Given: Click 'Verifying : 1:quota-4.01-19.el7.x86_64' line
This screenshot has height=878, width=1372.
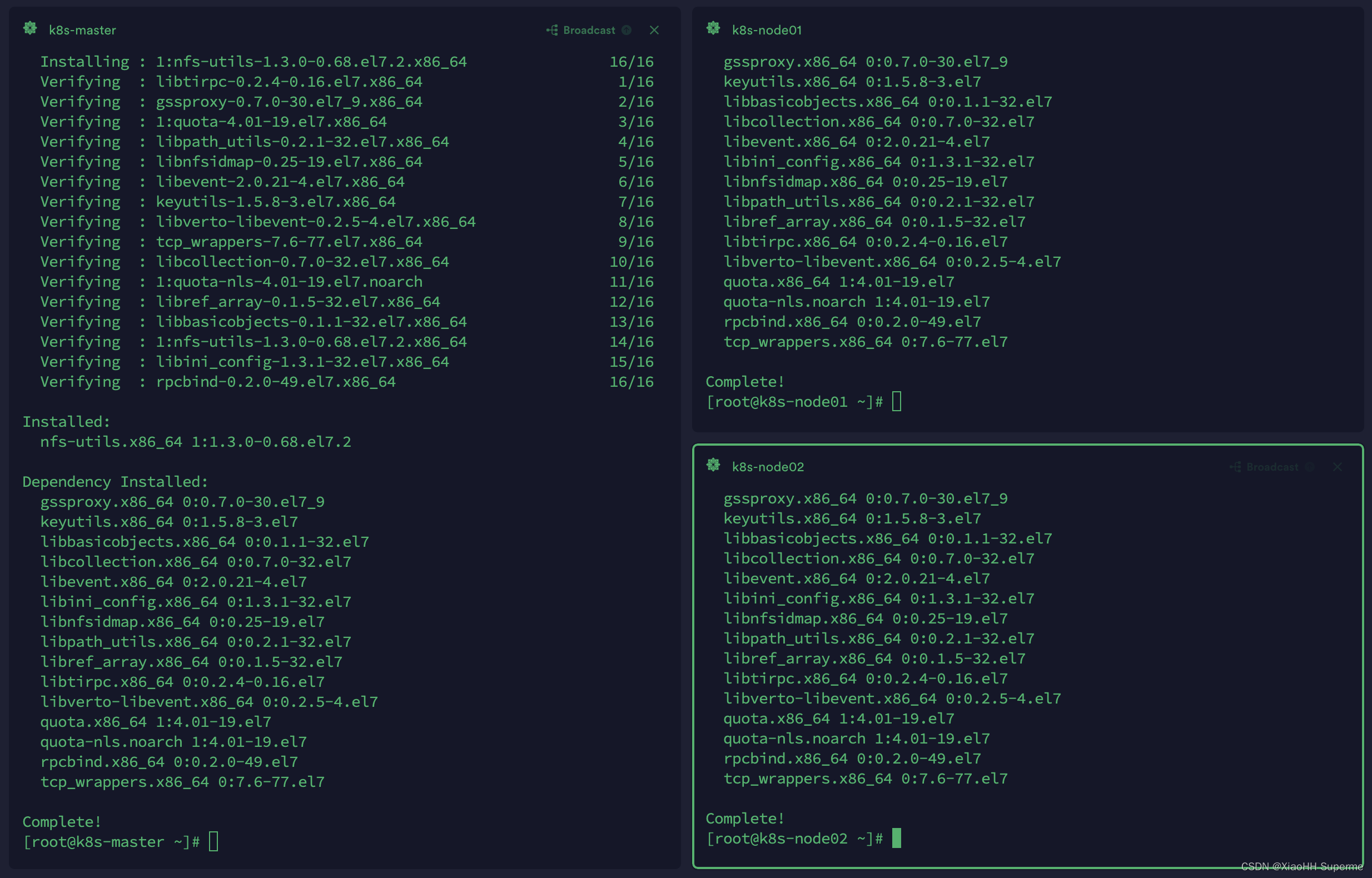Looking at the screenshot, I should point(347,122).
